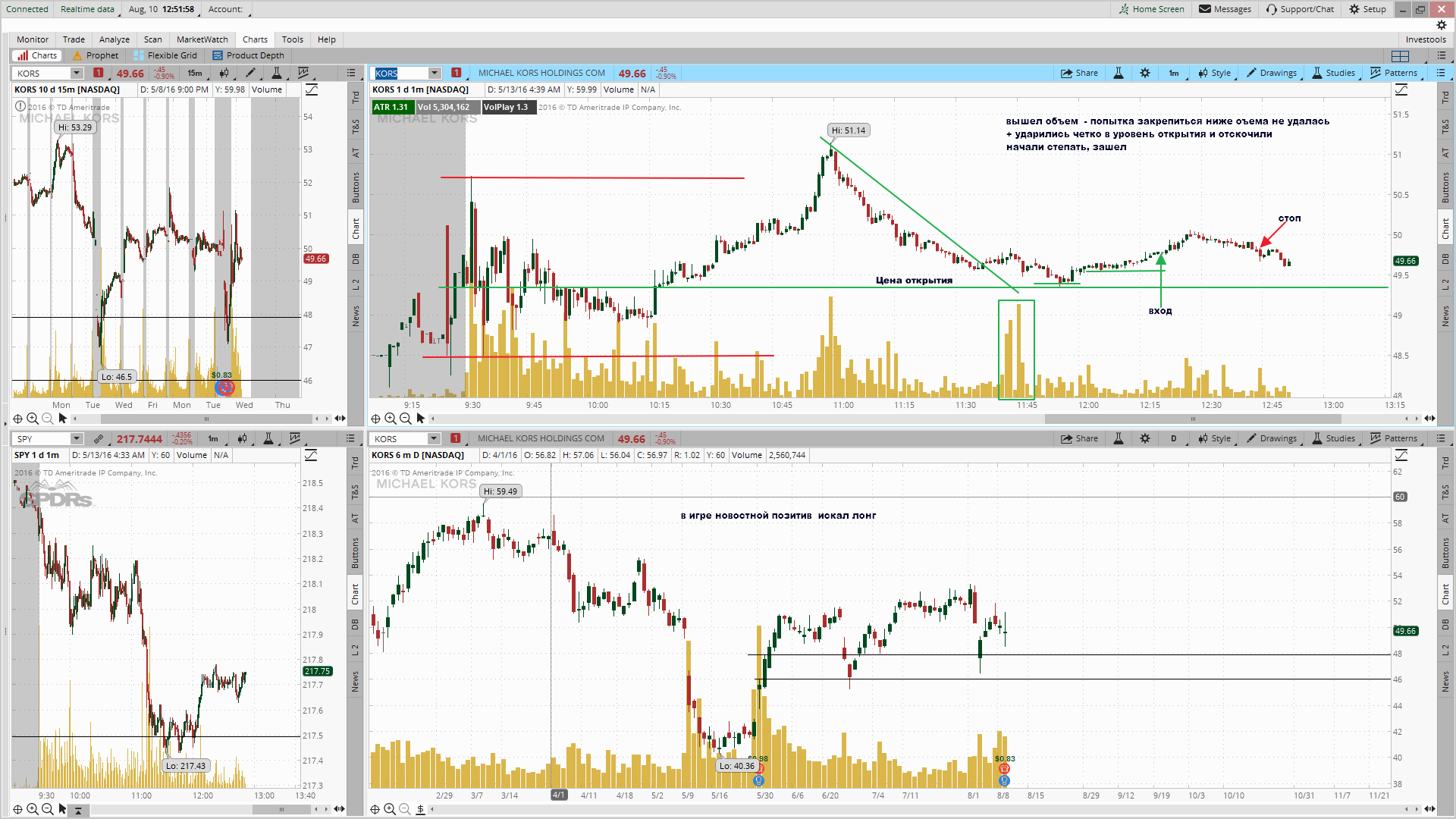Switch to the Product Depth sub-tab
Image resolution: width=1456 pixels, height=819 pixels.
click(249, 56)
